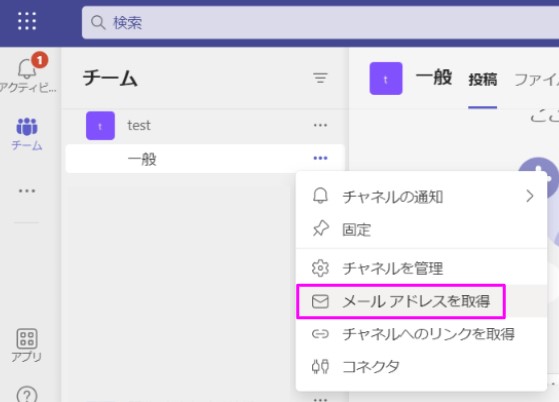Click the envelope icon in menu

[320, 301]
